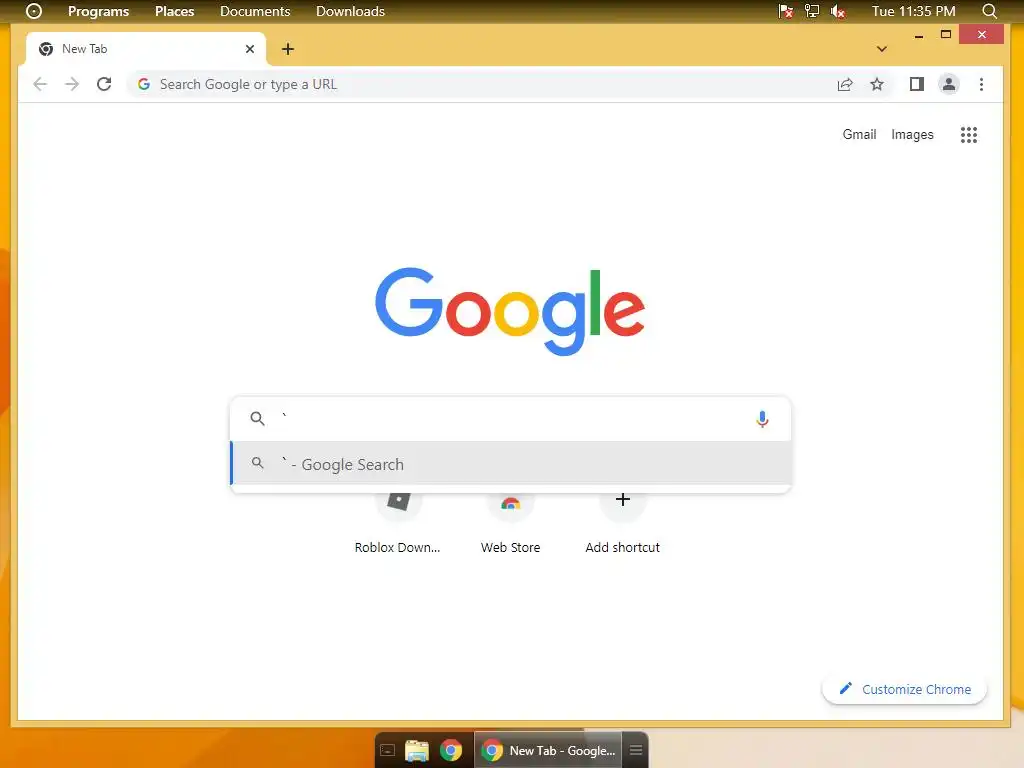Open the Gmail link
Screen dimensions: 1024x768
click(859, 135)
